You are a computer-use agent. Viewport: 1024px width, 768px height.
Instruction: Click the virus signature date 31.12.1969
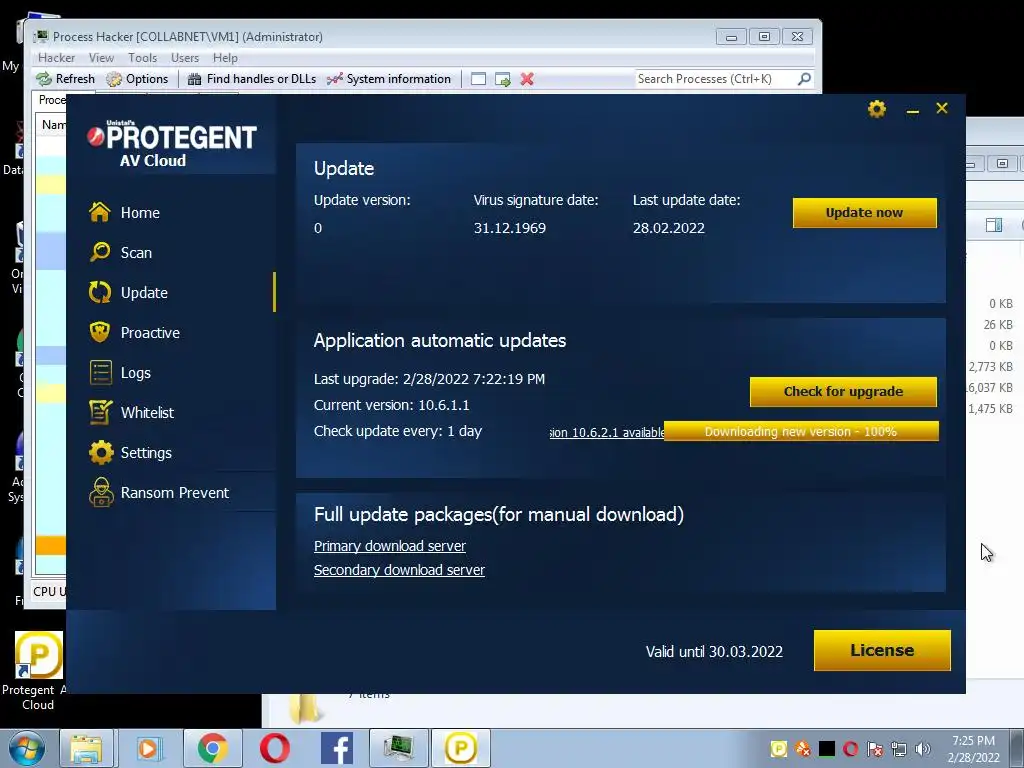(x=509, y=228)
